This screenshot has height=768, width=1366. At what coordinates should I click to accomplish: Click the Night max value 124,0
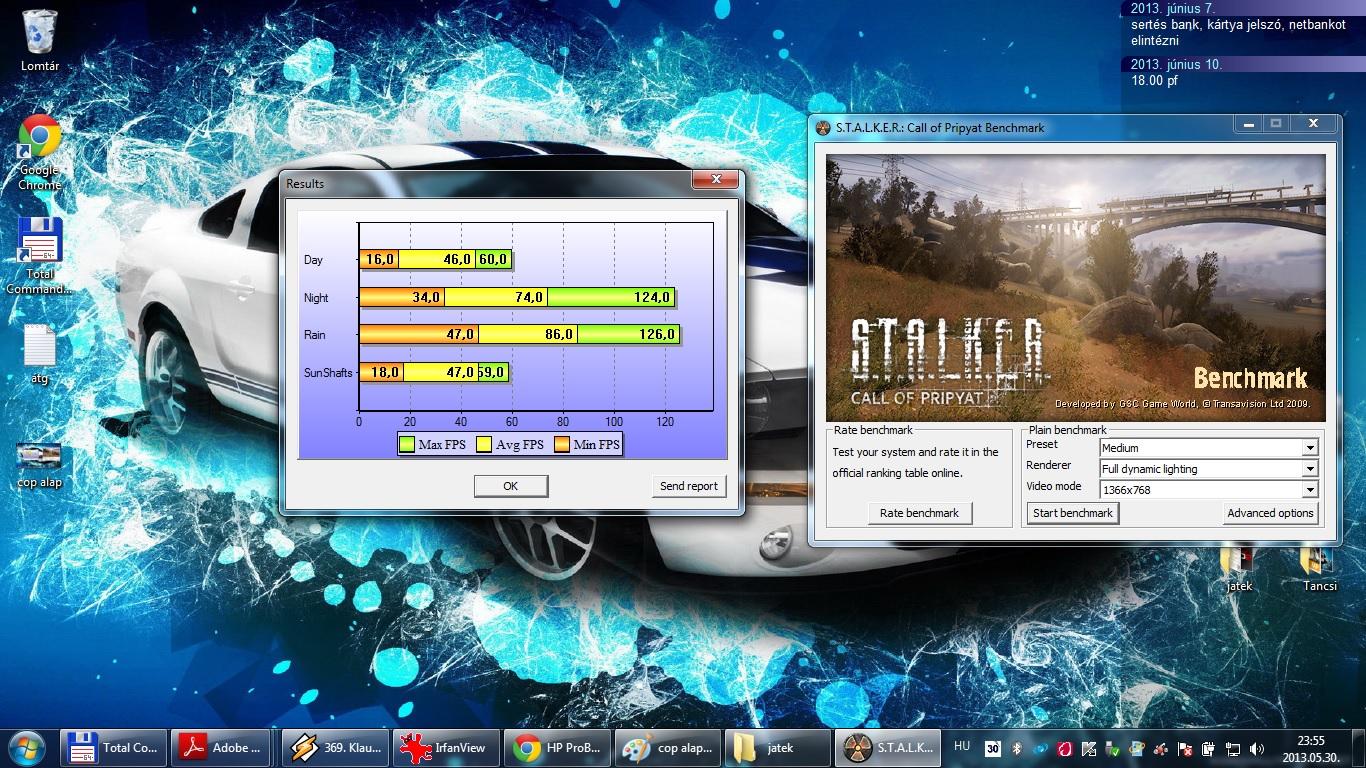[652, 297]
